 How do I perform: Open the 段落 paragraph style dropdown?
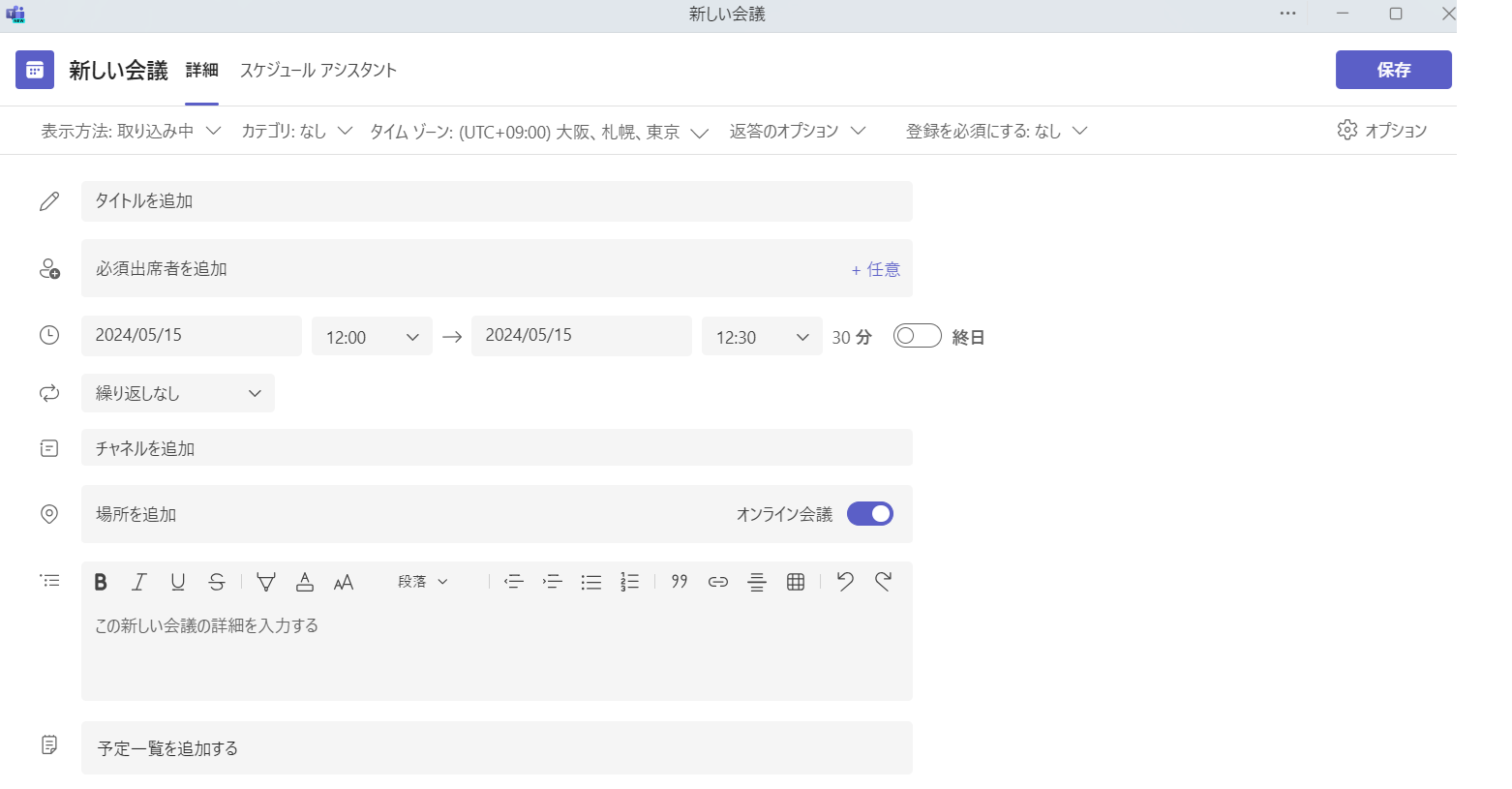(x=423, y=582)
